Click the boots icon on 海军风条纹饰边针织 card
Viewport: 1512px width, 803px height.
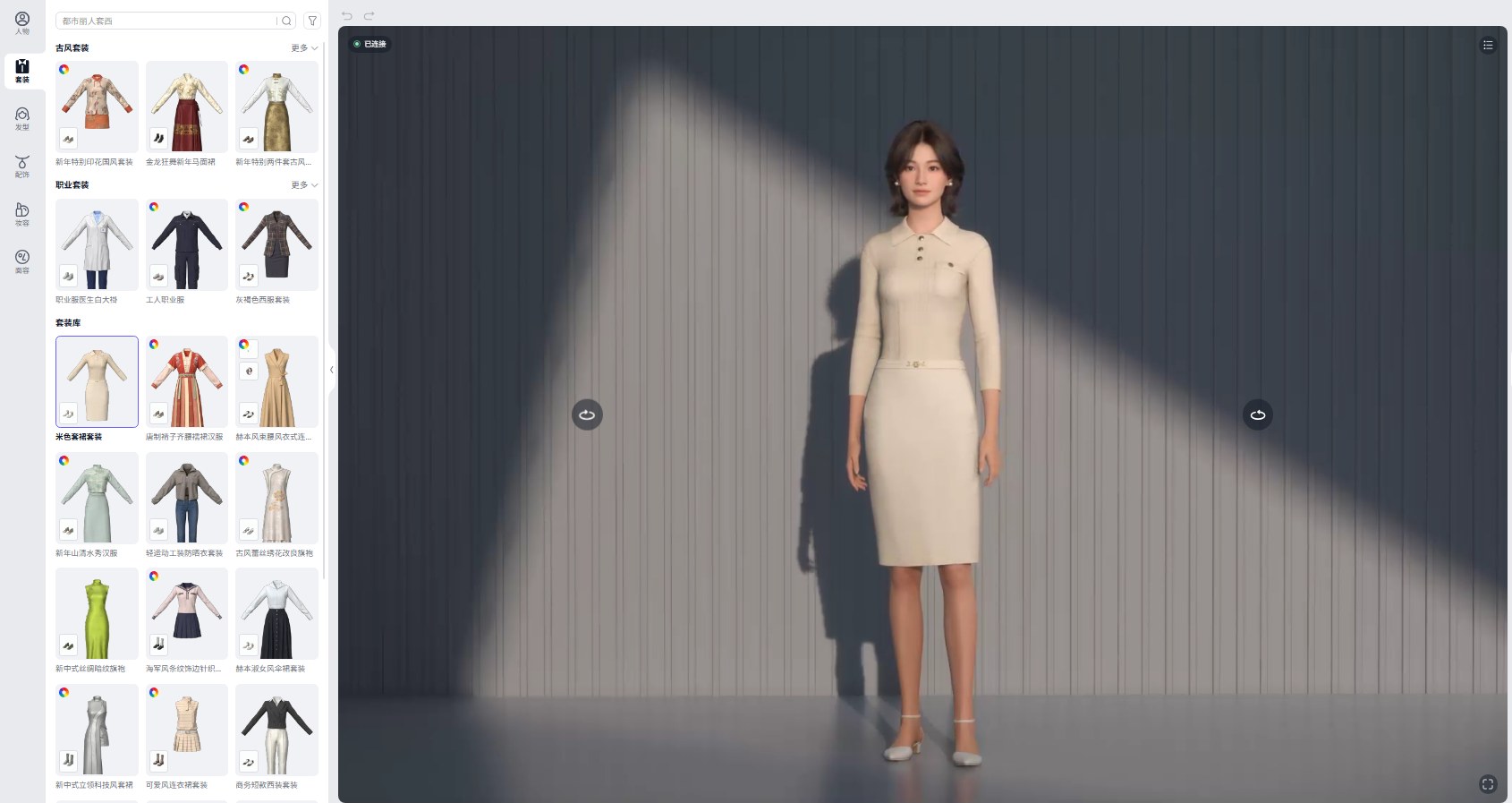pyautogui.click(x=158, y=645)
